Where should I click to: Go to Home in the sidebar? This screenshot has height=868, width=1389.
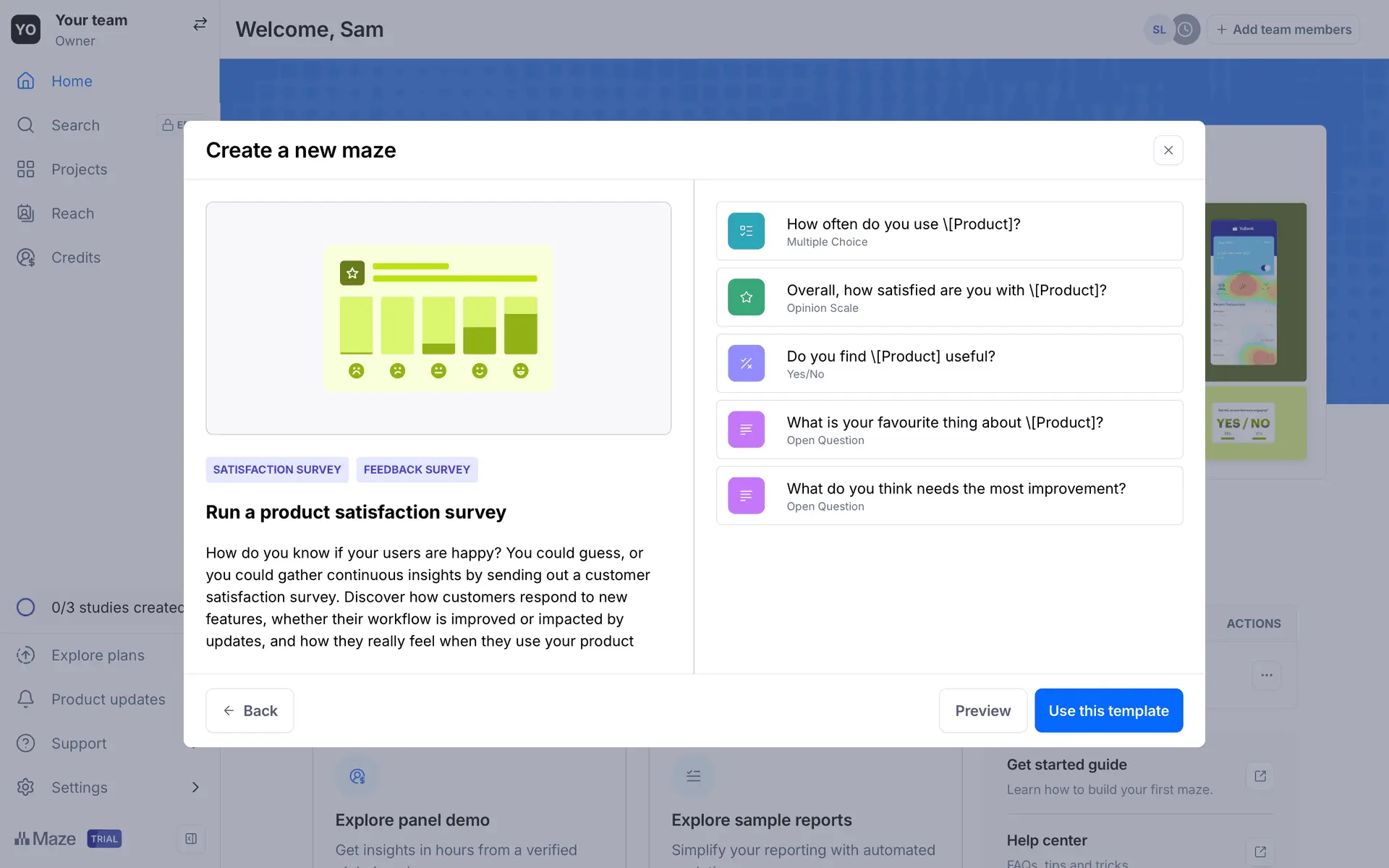pos(71,81)
